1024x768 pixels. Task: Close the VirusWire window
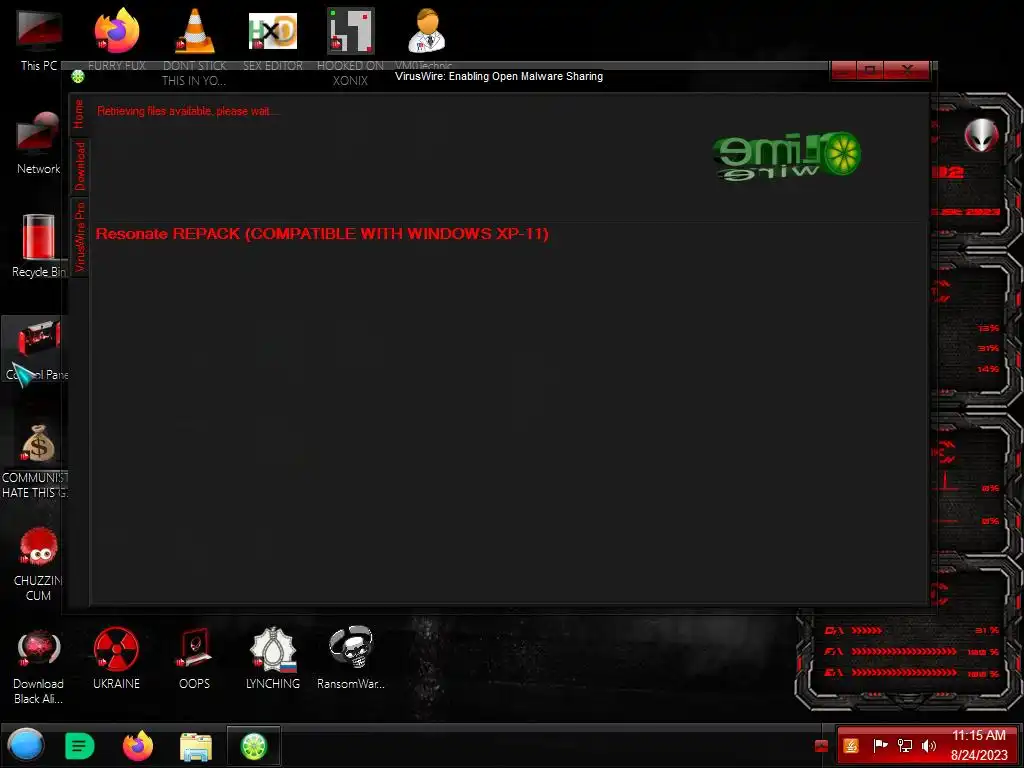[x=907, y=70]
